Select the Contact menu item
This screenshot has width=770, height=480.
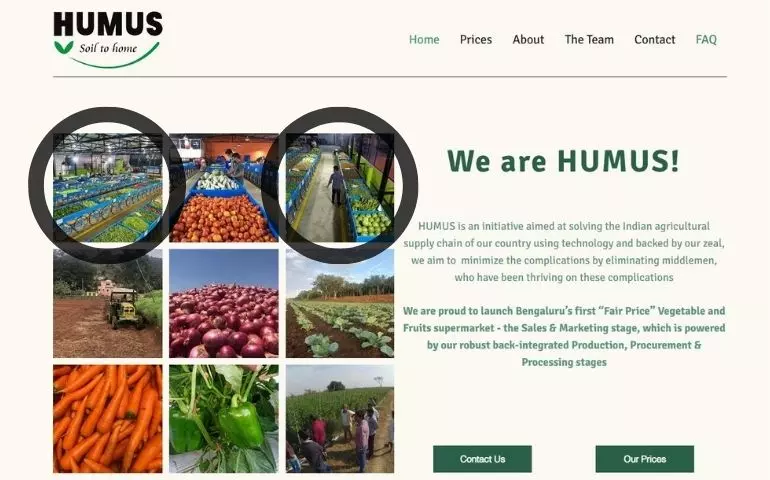654,39
